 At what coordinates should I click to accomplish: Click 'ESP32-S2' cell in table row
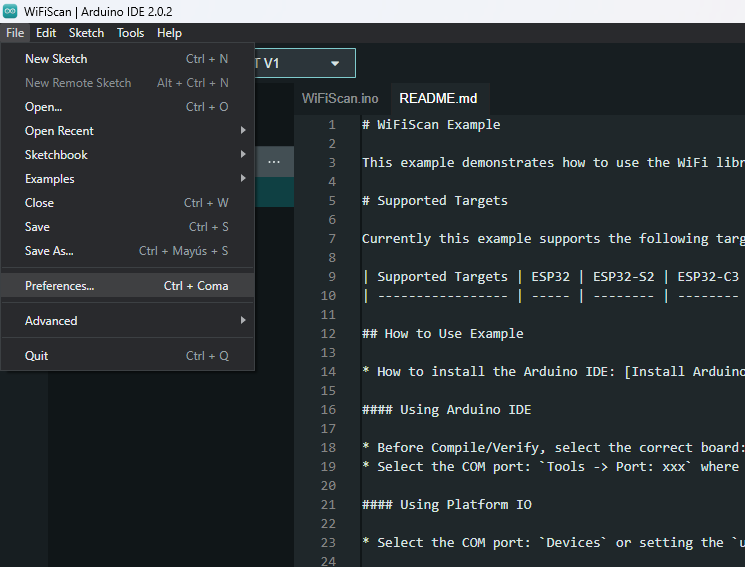(x=623, y=277)
